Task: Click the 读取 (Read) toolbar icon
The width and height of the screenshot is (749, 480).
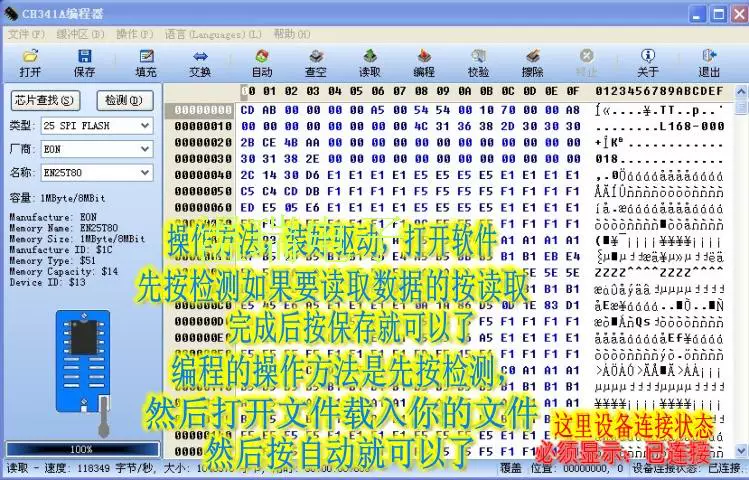Action: [370, 63]
